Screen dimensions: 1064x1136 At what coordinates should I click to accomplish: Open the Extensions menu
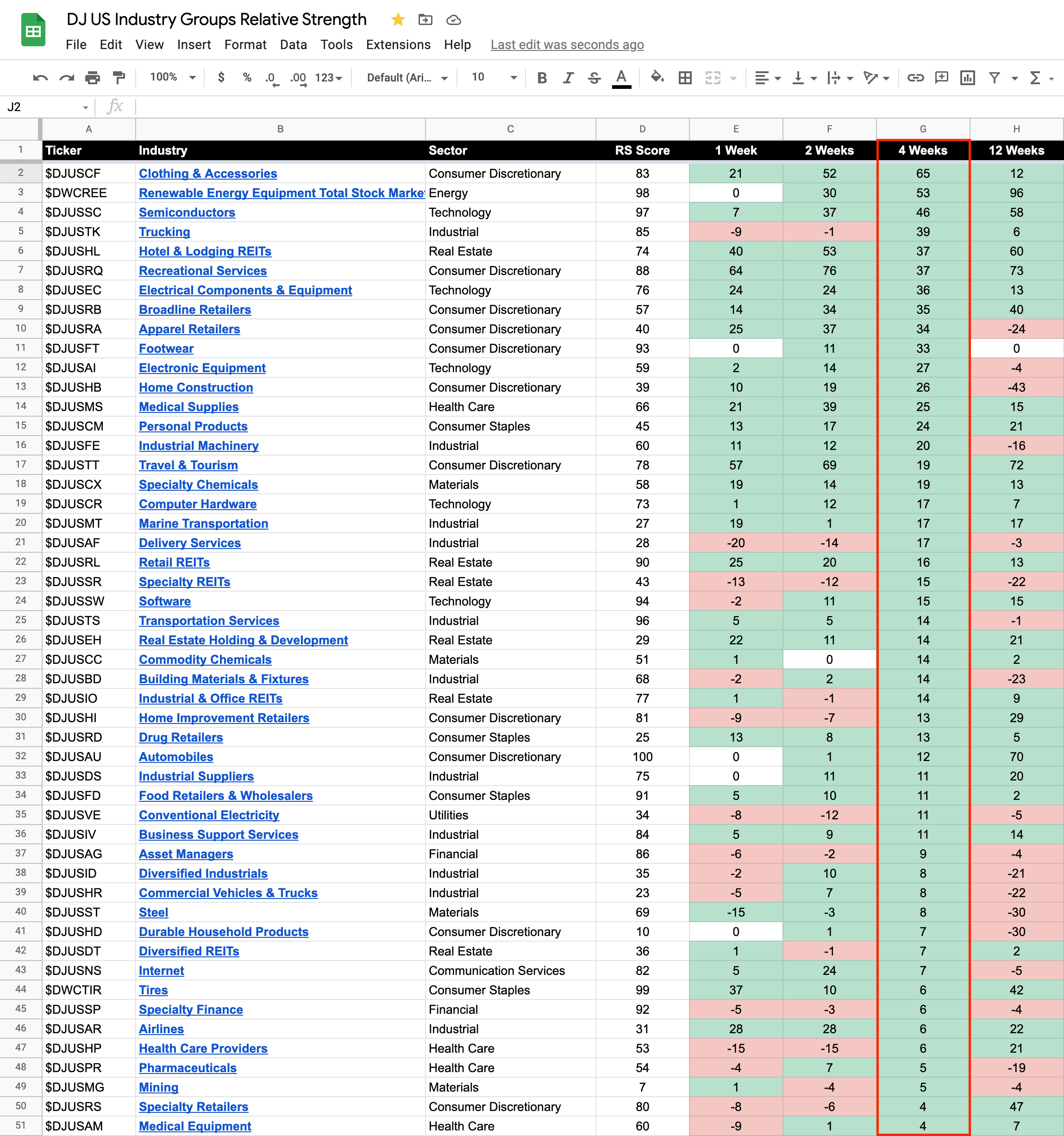398,44
